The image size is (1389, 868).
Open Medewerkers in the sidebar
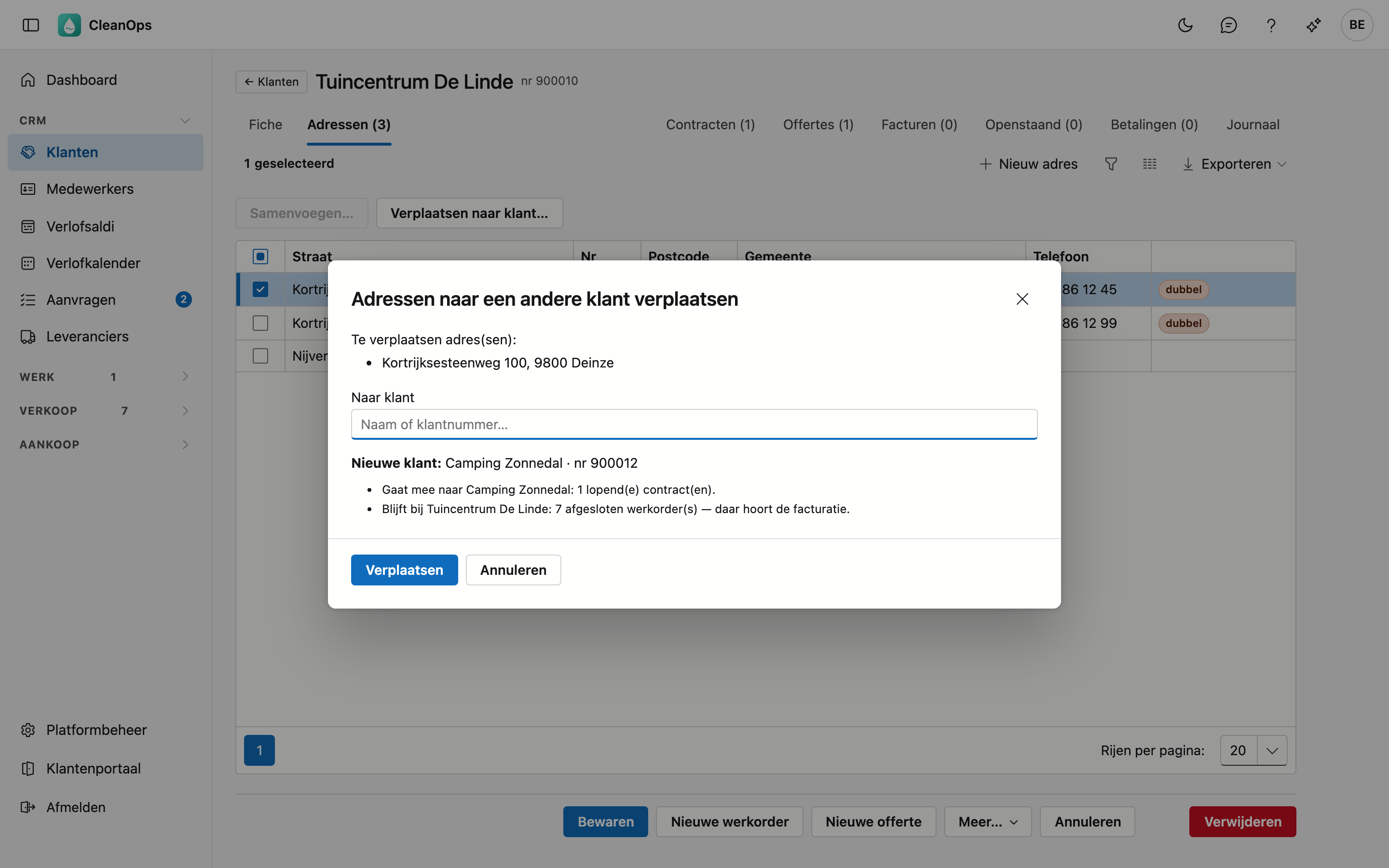point(106,189)
